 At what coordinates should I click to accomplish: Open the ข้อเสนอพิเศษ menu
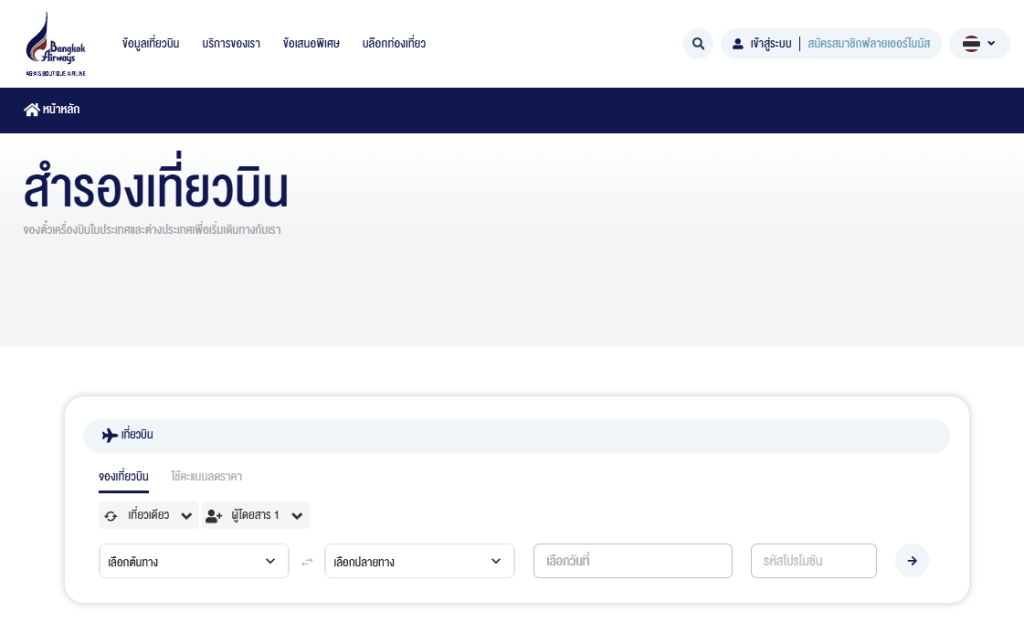[x=311, y=44]
